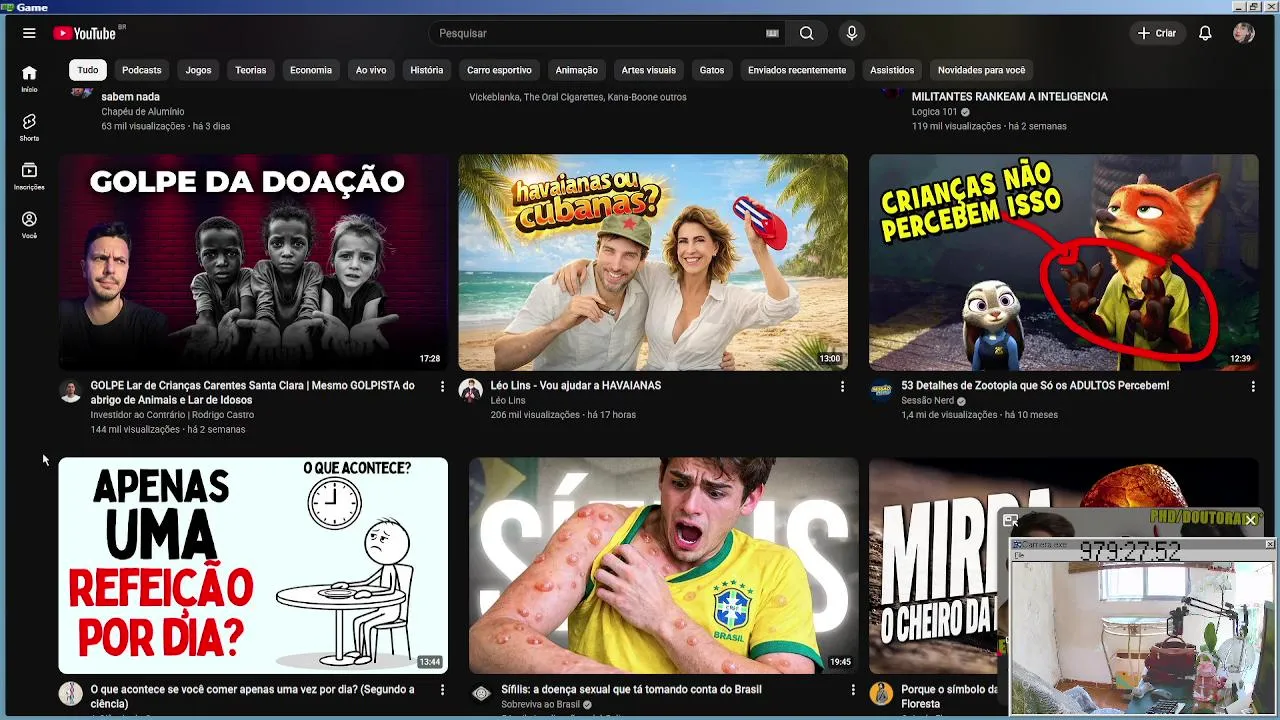This screenshot has height=720, width=1280.
Task: Select the Gatos filter chip
Action: tap(712, 70)
